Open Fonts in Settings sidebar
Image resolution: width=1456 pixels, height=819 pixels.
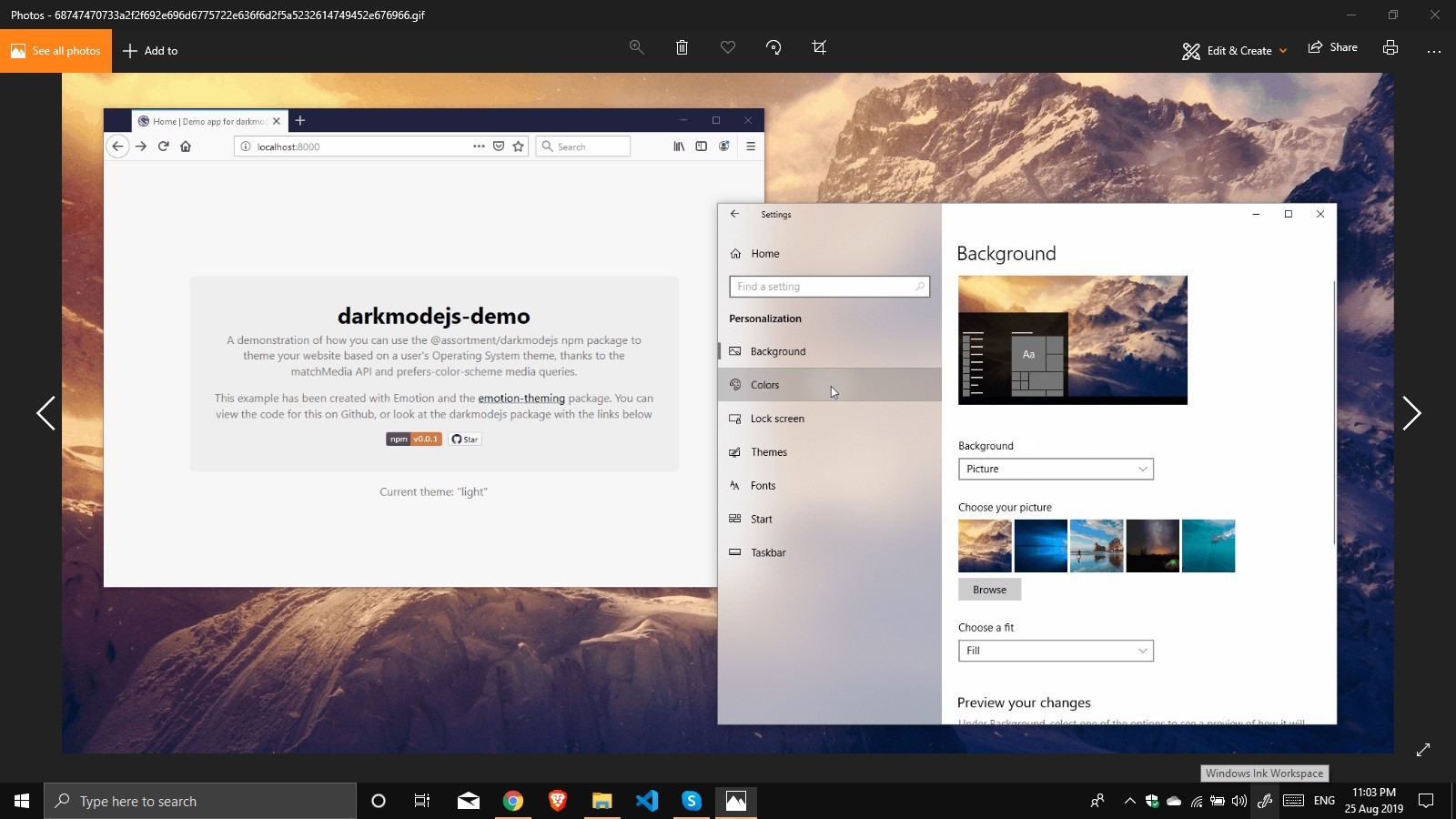point(830,486)
